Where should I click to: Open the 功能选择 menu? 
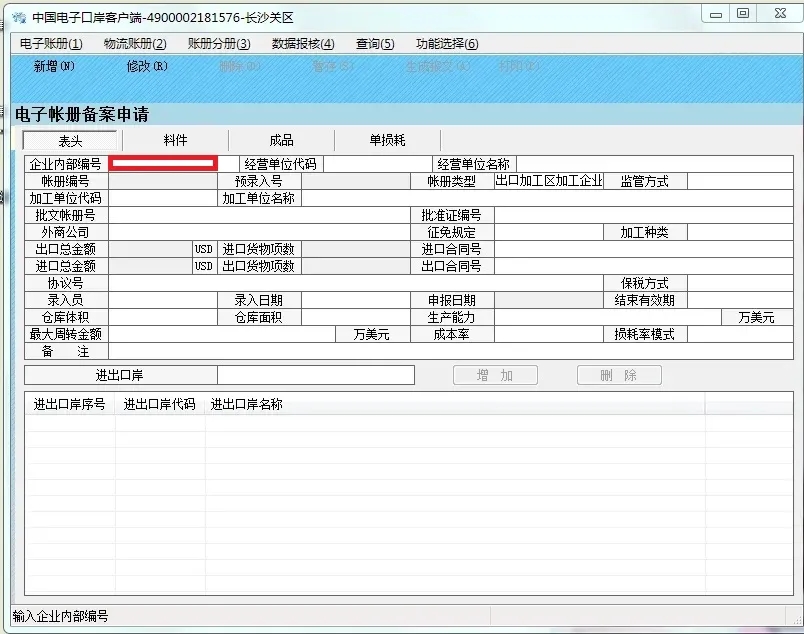(447, 44)
